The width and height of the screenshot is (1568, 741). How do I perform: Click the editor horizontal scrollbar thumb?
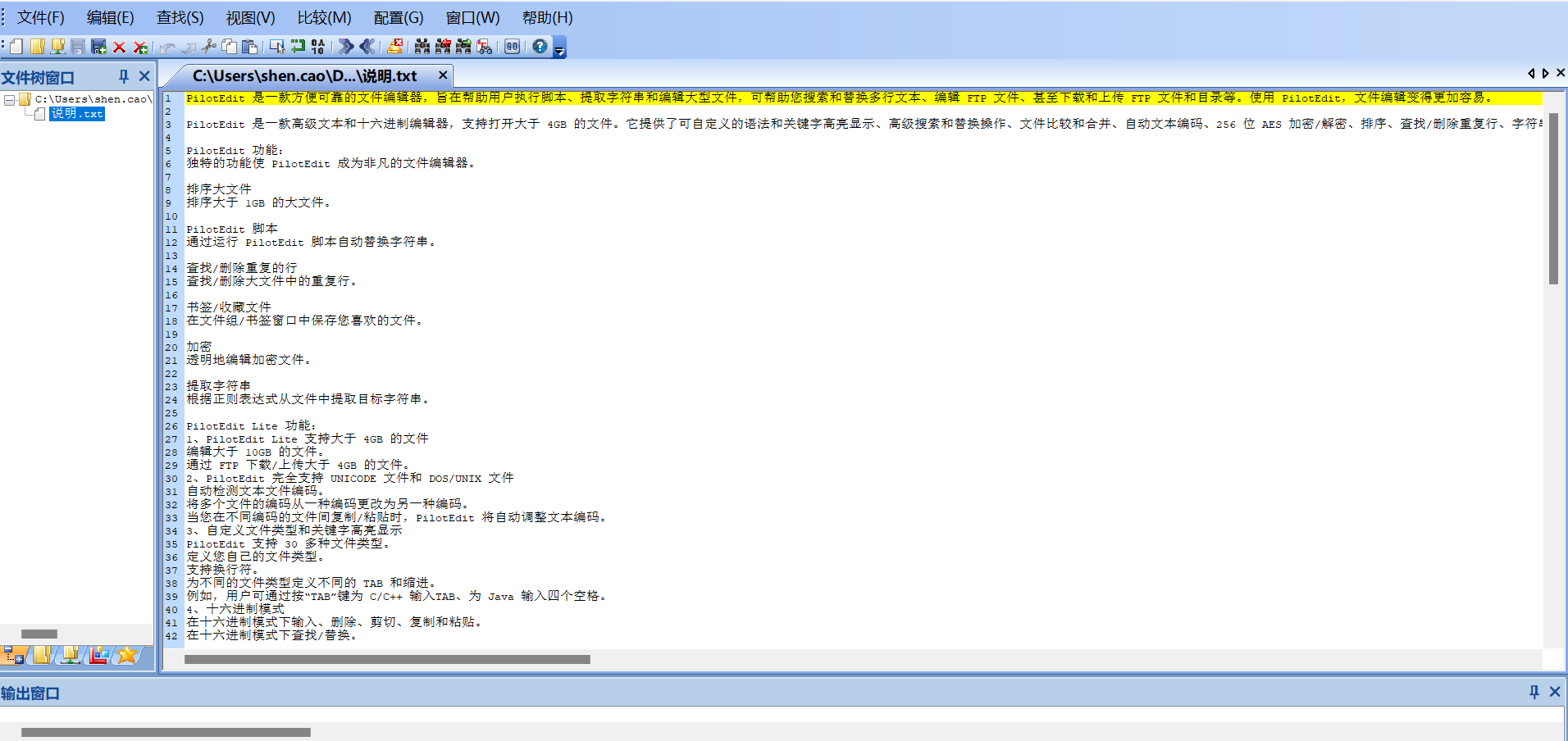(387, 659)
